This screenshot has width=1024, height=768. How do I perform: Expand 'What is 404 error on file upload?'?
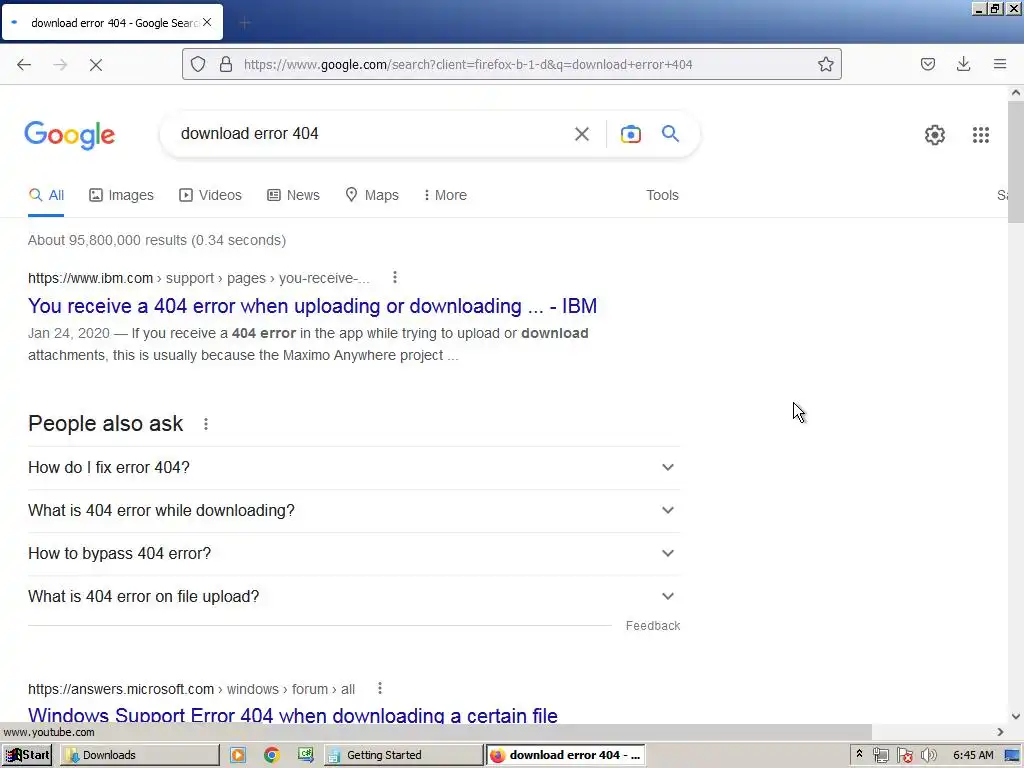[x=354, y=597]
